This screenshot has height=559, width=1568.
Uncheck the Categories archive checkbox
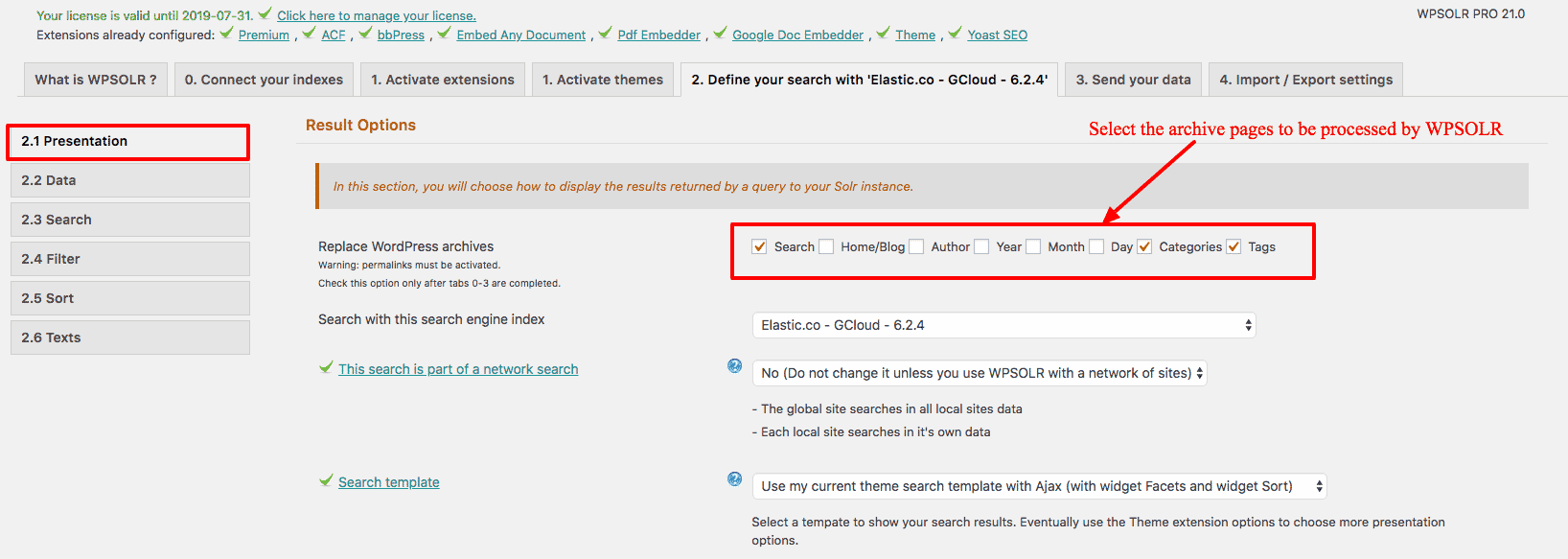click(1144, 246)
